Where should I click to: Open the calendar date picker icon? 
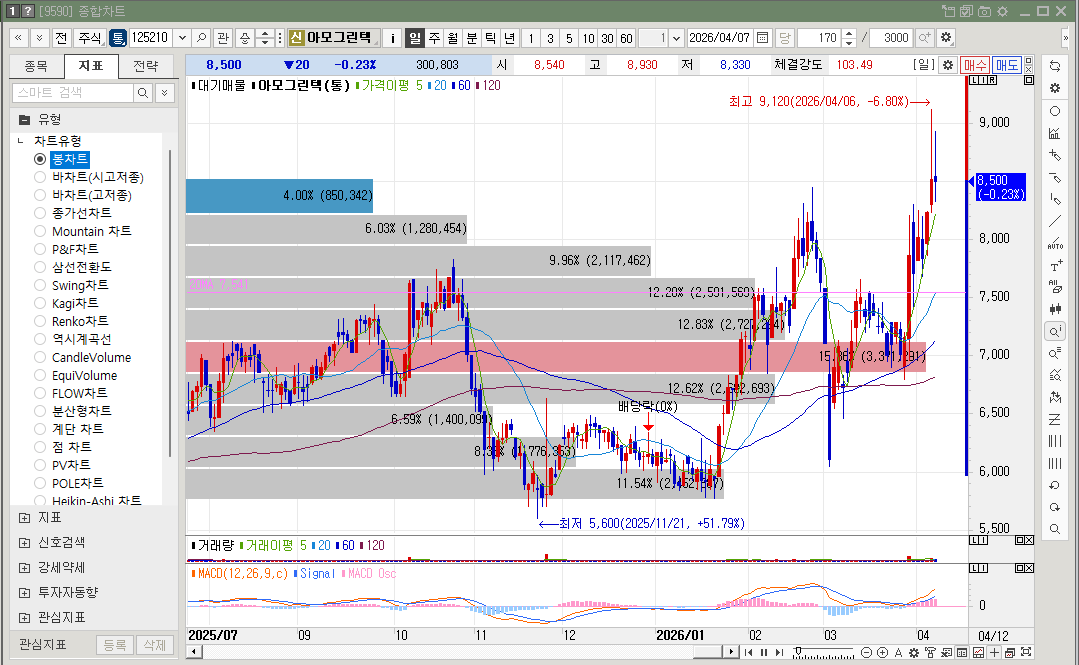762,38
